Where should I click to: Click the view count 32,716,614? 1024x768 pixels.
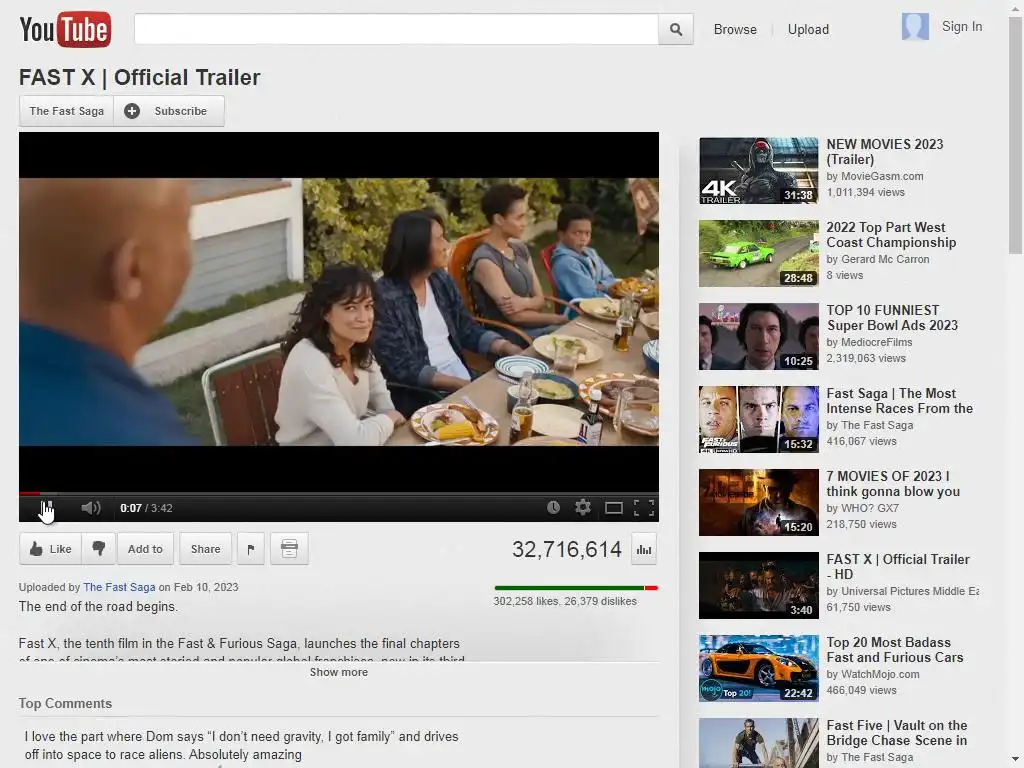(x=566, y=549)
